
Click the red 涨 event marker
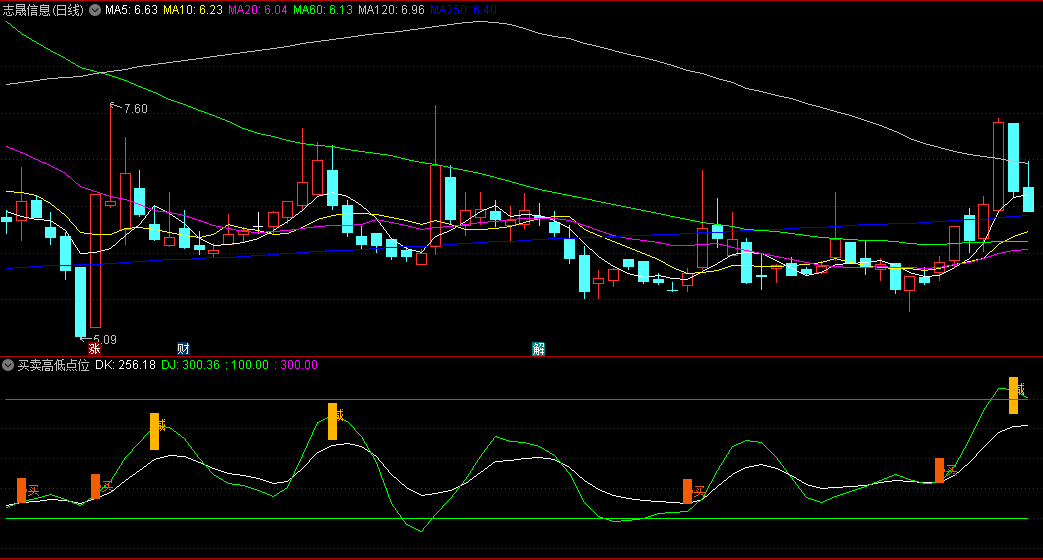tap(94, 349)
